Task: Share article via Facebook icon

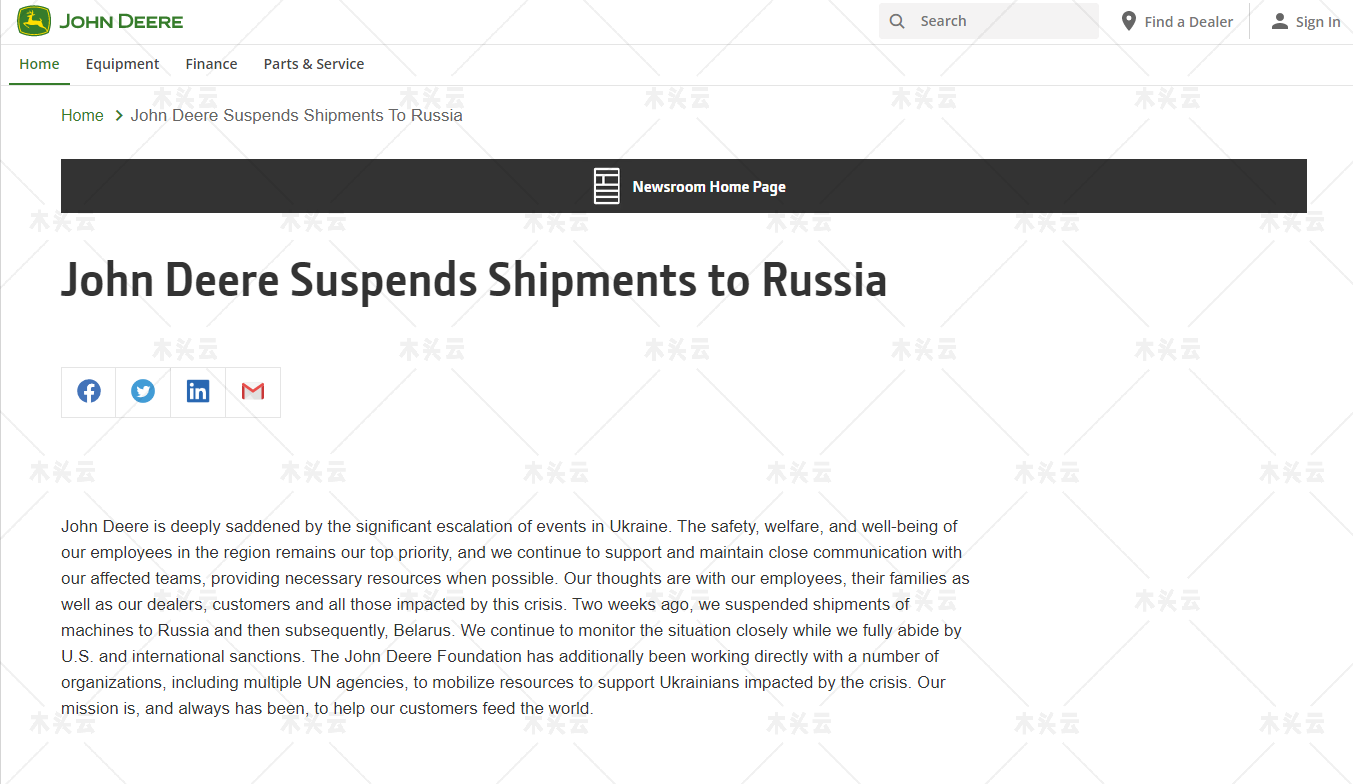Action: [x=89, y=391]
